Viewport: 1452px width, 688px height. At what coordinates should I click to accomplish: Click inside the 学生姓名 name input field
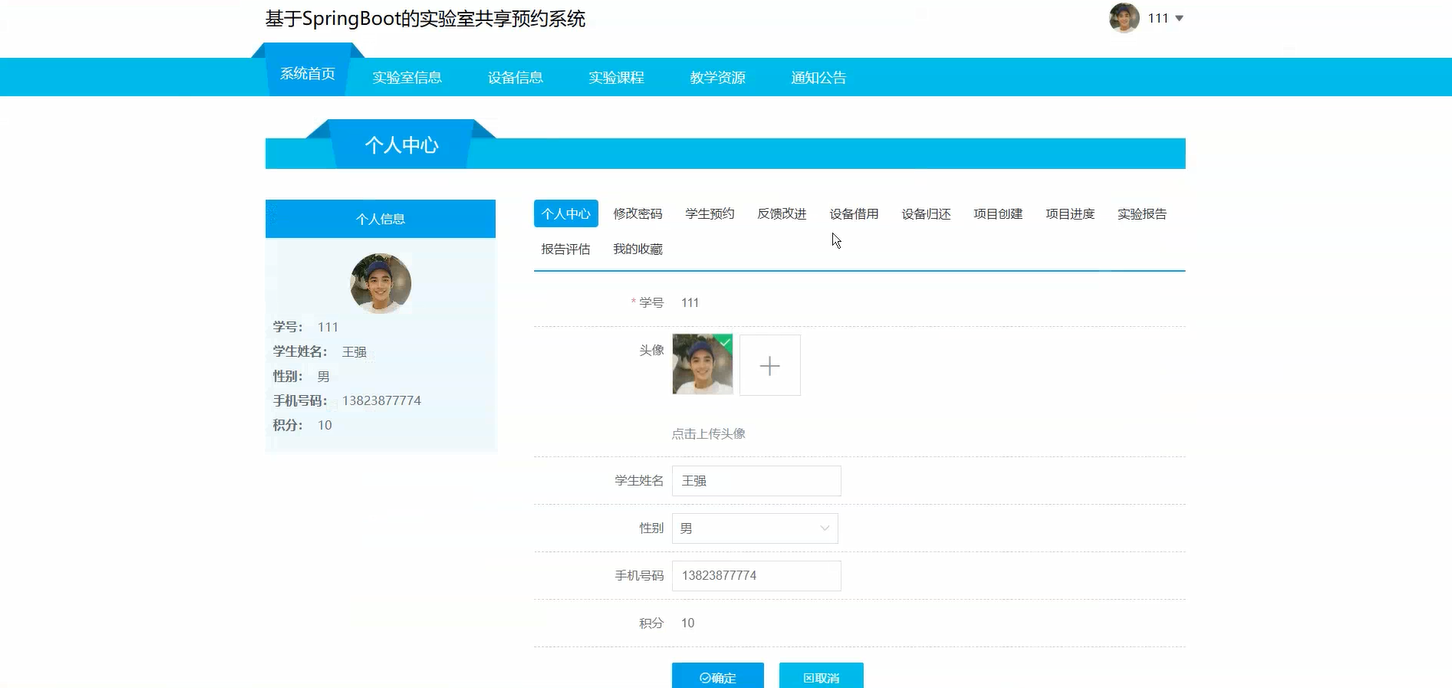pyautogui.click(x=755, y=481)
